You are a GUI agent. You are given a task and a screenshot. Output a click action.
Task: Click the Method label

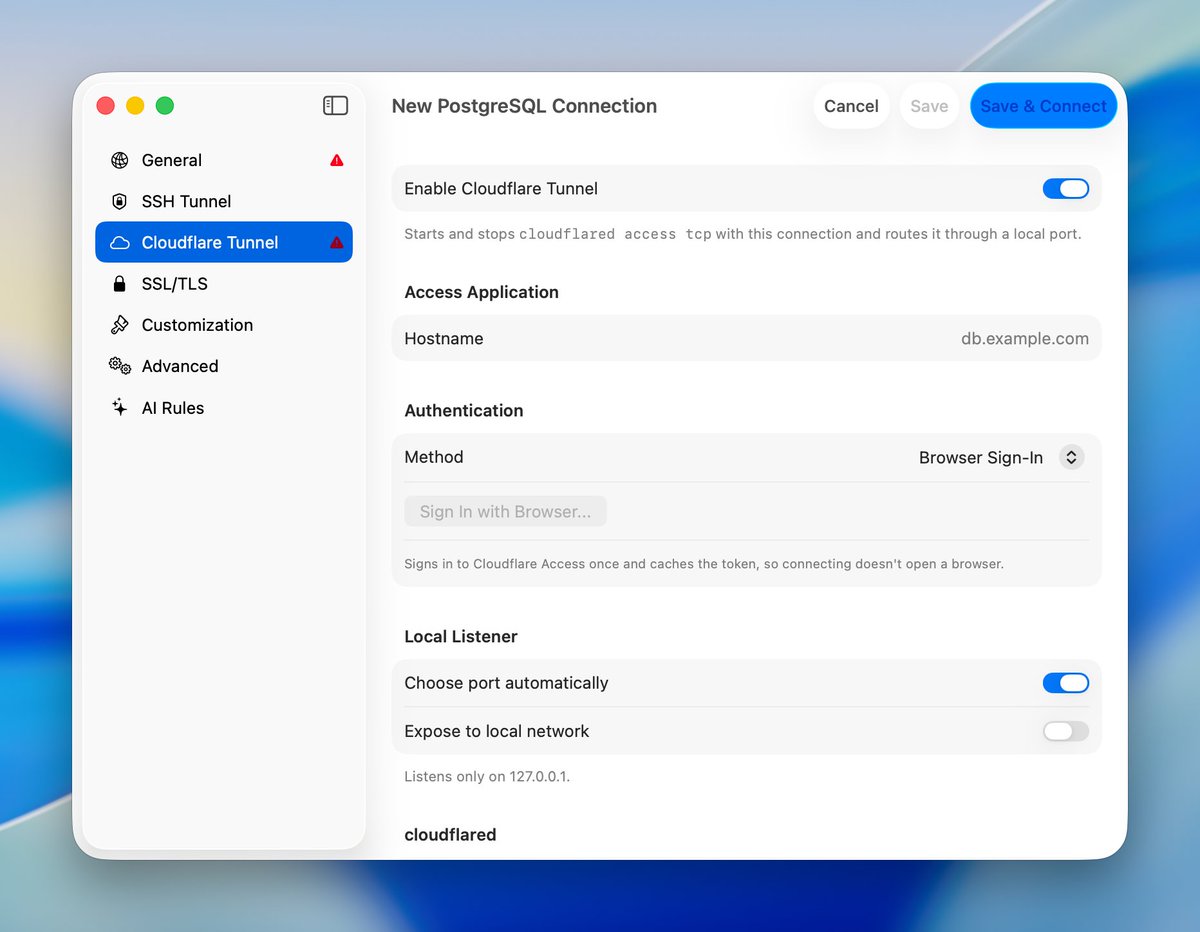pos(434,457)
